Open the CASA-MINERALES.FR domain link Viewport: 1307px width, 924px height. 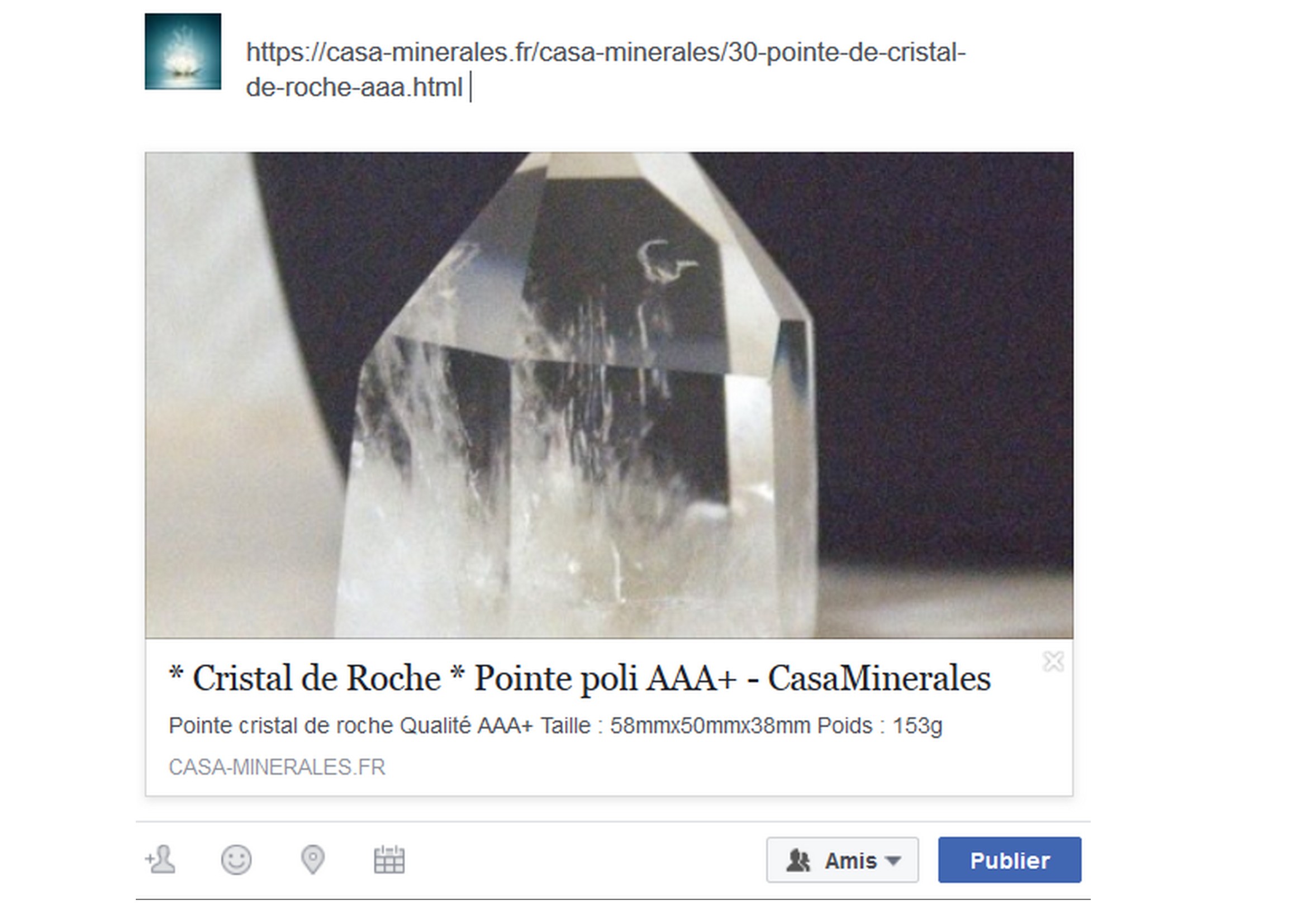[x=277, y=767]
